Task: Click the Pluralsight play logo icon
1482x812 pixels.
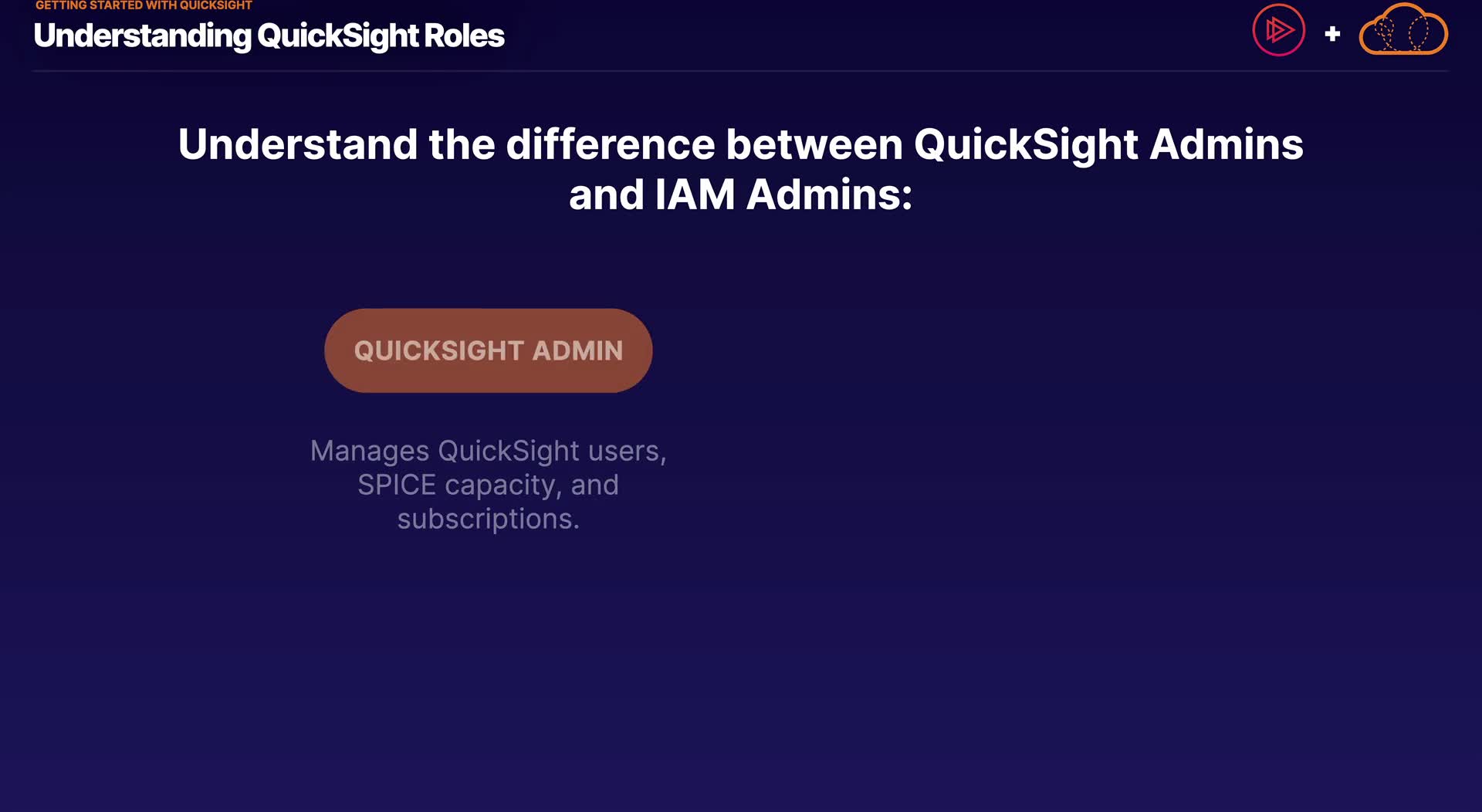Action: pos(1278,31)
